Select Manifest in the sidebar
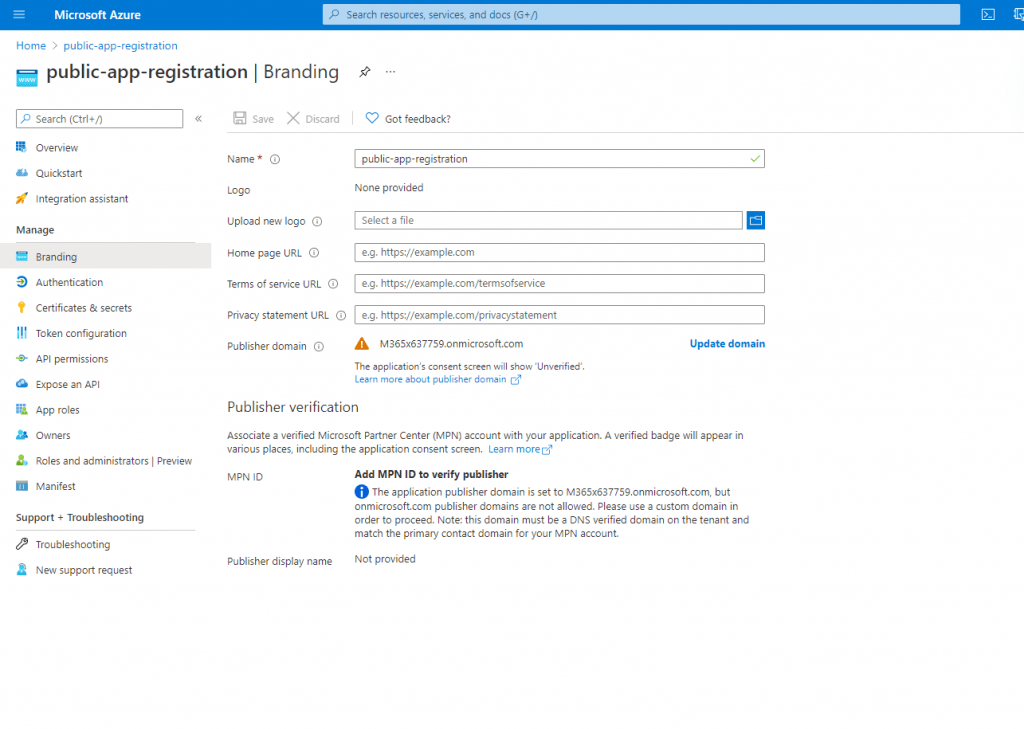This screenshot has width=1024, height=729. click(55, 487)
